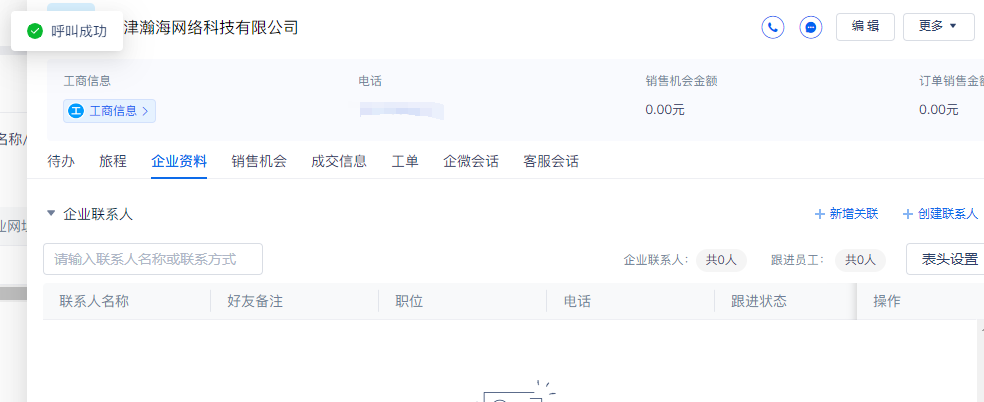Click the round 工 business info icon
This screenshot has height=402, width=984.
pyautogui.click(x=76, y=111)
